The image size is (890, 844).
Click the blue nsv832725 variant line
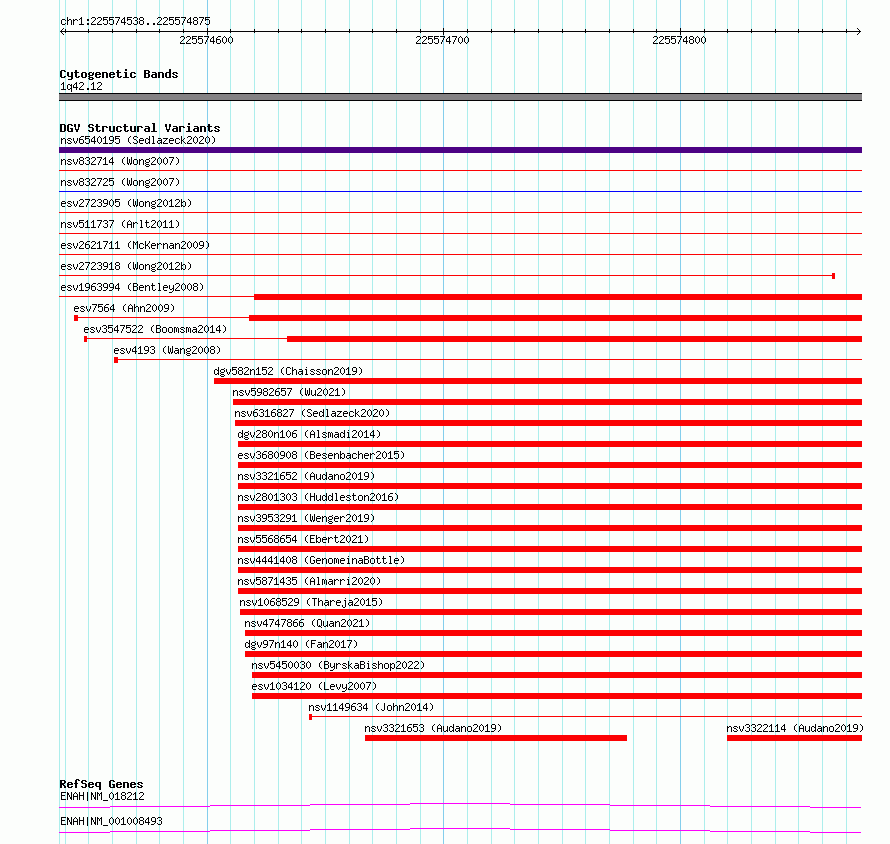point(460,191)
